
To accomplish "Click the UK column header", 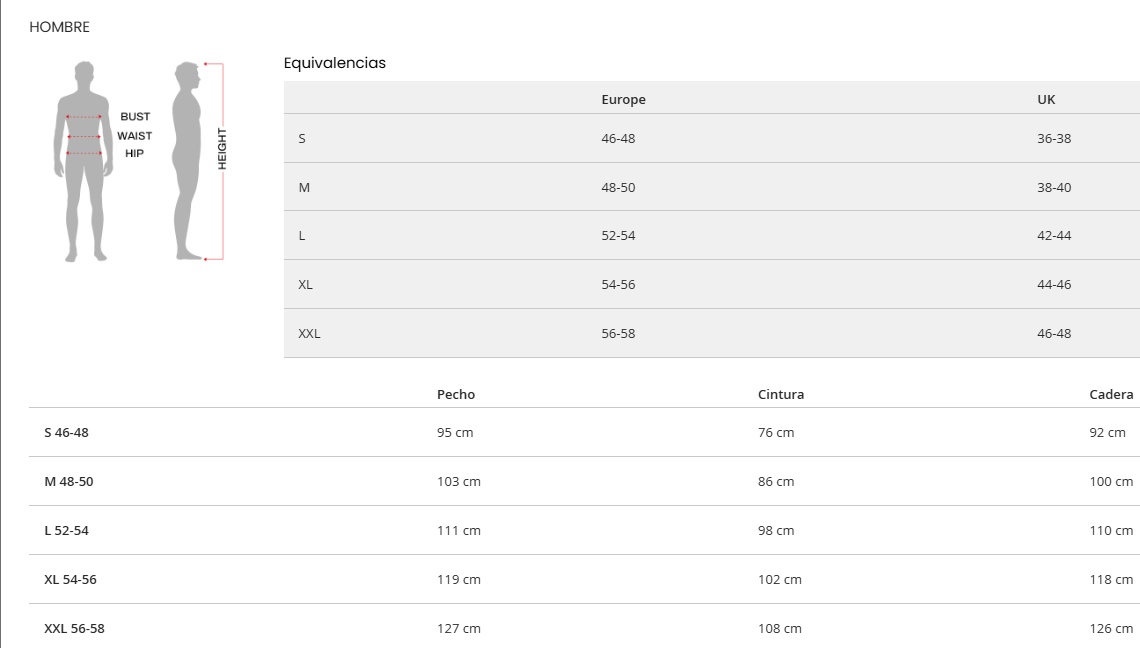I will click(1045, 100).
